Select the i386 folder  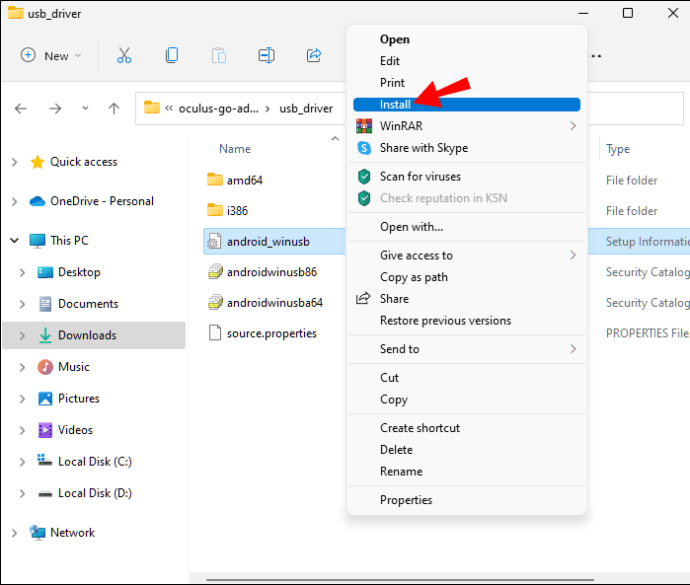(237, 211)
